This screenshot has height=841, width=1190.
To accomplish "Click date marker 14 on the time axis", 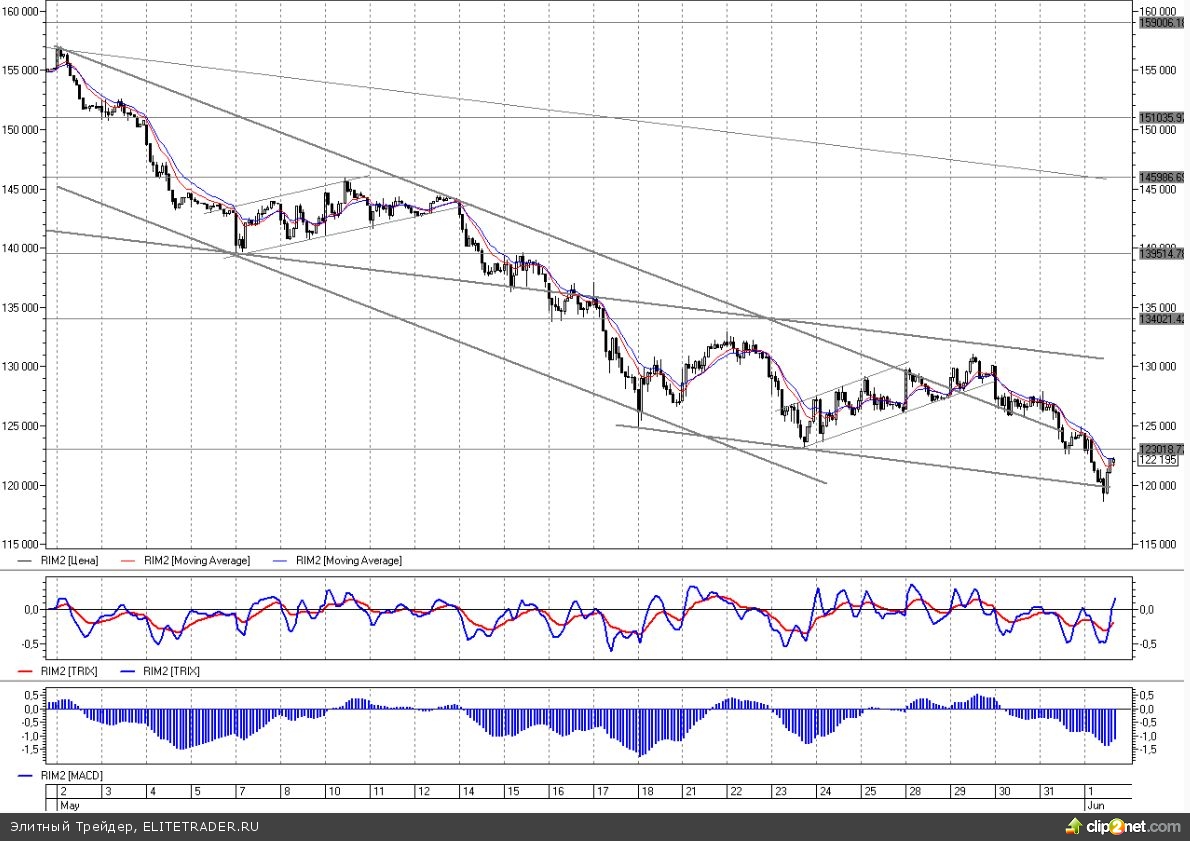I will click(468, 791).
